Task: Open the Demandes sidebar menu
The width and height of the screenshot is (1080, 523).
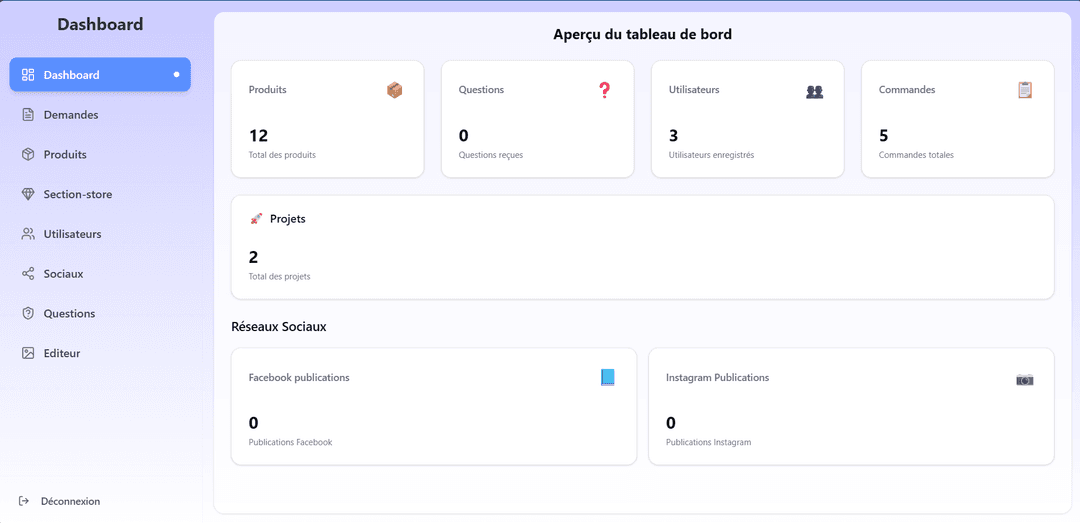Action: point(70,115)
